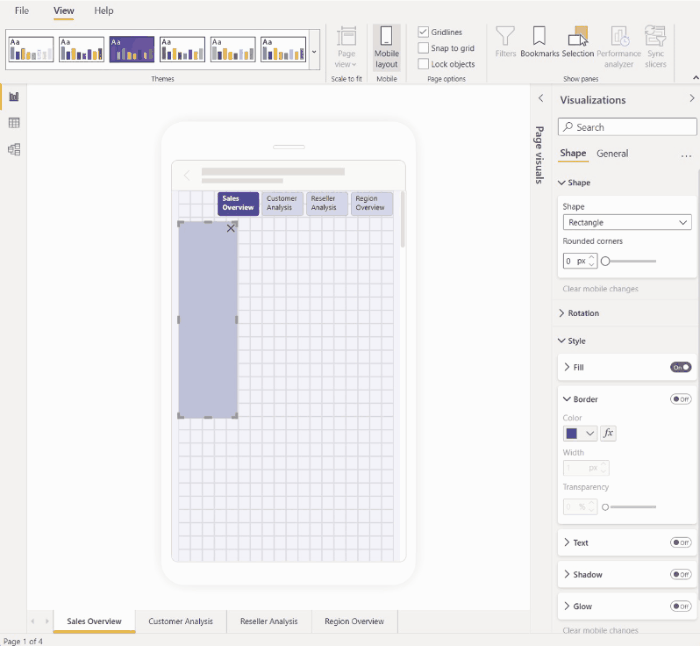Viewport: 700px width, 646px height.
Task: Check the Lock objects option
Action: click(x=424, y=64)
